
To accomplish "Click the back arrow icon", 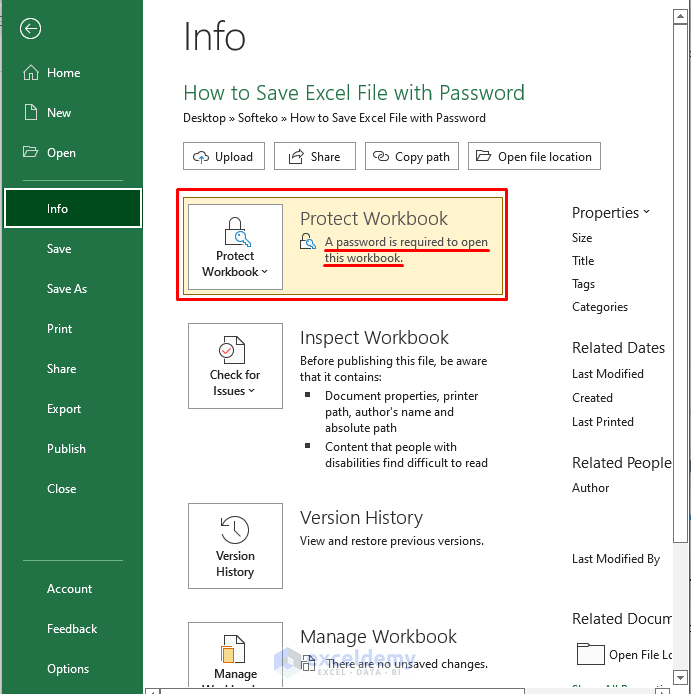I will pyautogui.click(x=31, y=29).
